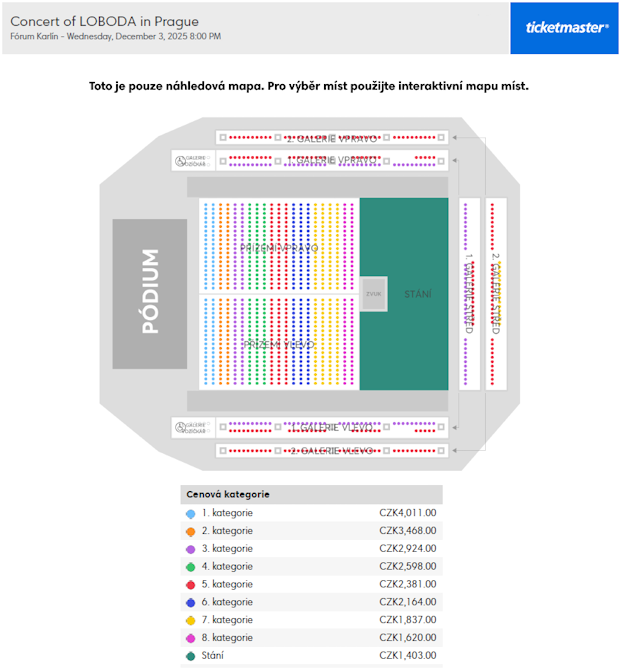The image size is (621, 670).
Task: Click the yellow 7. kategorie legend marker
Action: 190,620
